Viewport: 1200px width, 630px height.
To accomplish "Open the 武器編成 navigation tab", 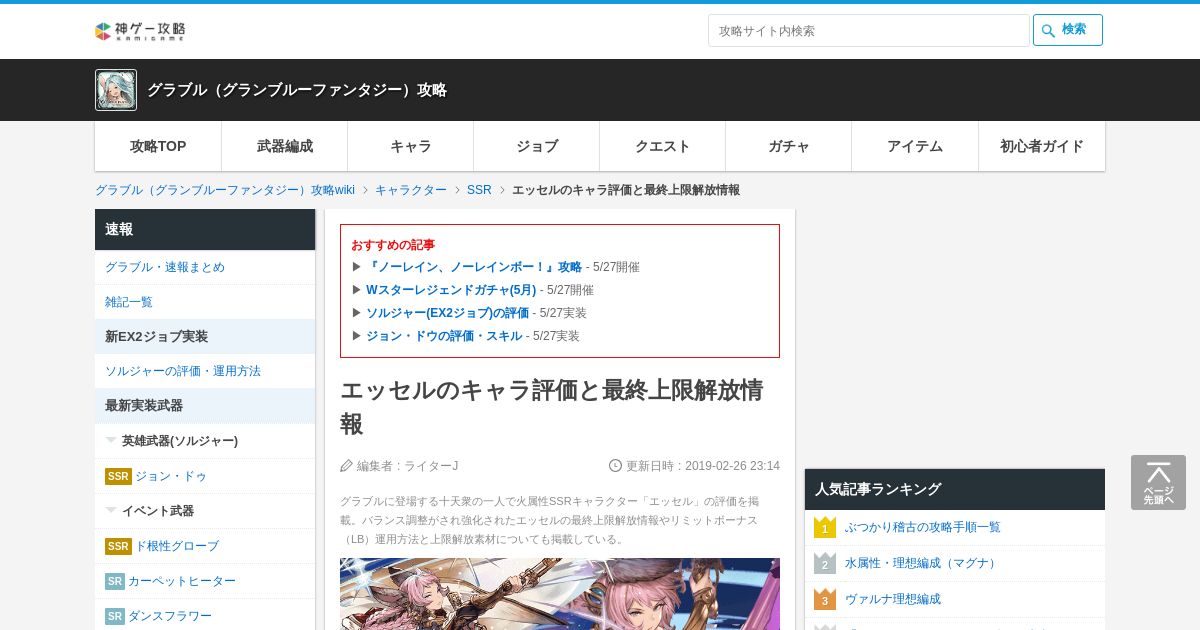I will pyautogui.click(x=285, y=146).
